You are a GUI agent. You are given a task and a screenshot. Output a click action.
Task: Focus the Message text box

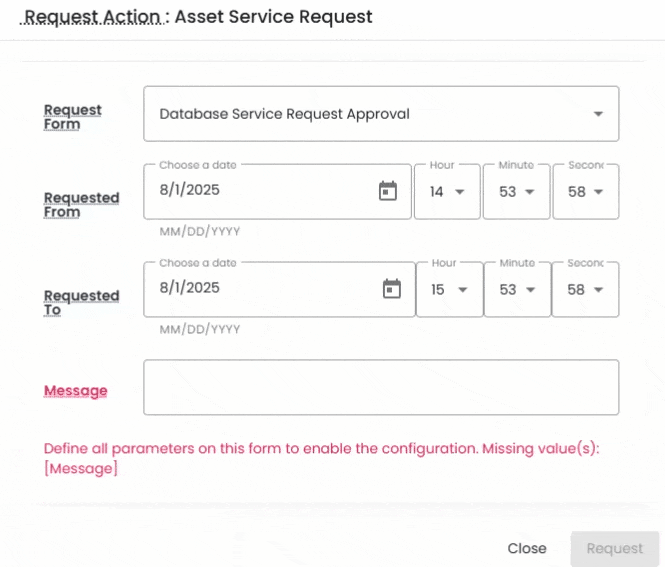tap(381, 387)
